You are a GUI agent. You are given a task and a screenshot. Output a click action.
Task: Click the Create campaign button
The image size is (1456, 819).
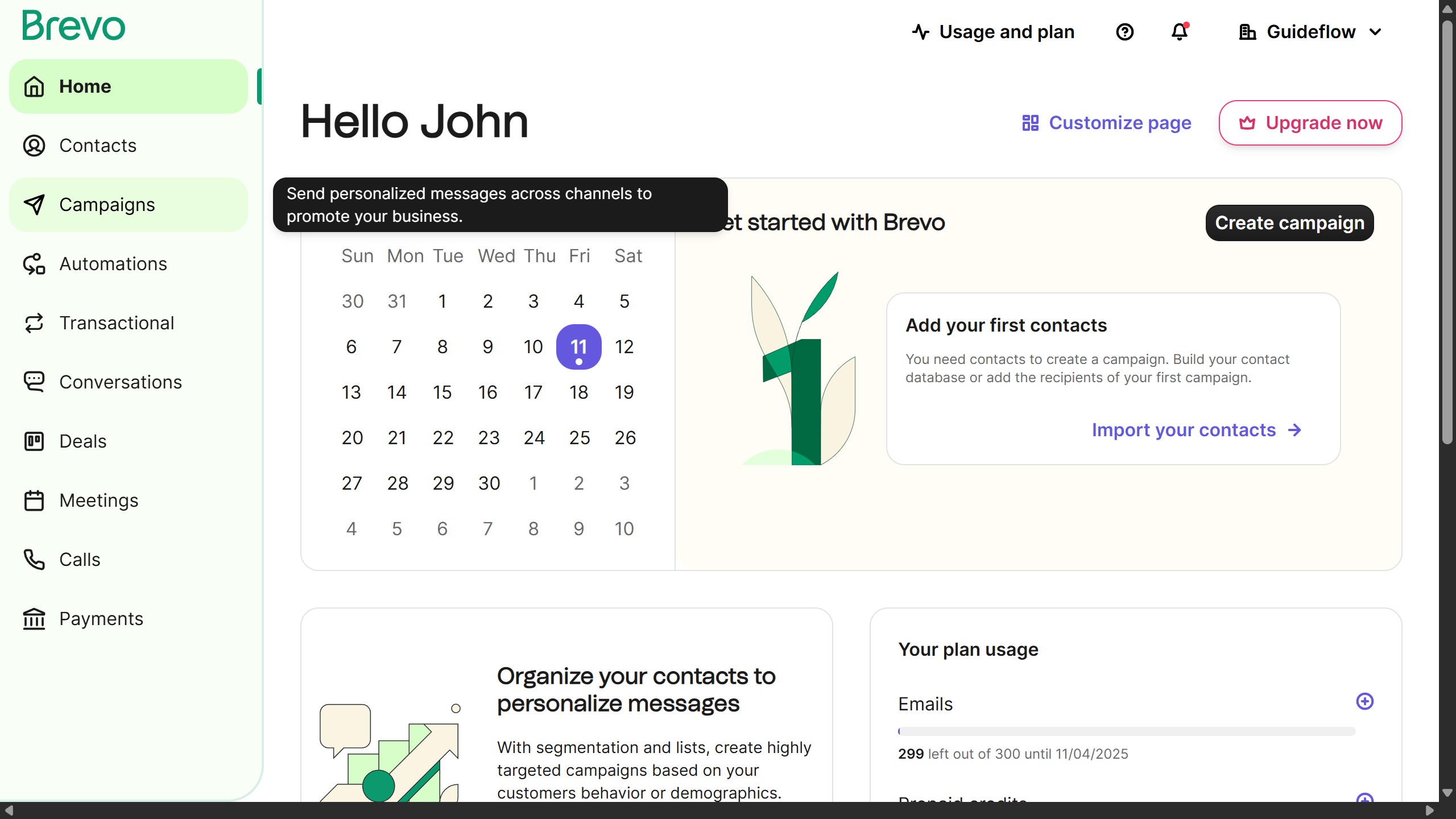click(1289, 222)
